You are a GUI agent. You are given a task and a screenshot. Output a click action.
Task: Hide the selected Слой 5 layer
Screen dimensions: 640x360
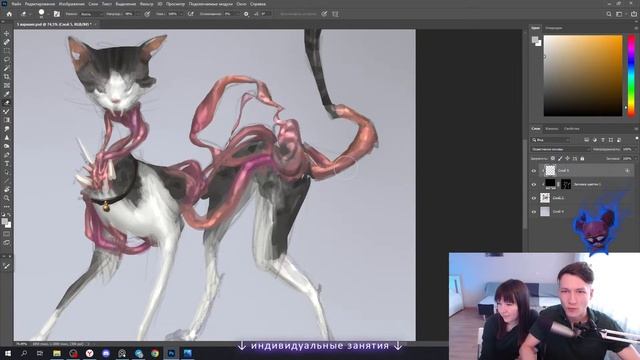tap(534, 171)
